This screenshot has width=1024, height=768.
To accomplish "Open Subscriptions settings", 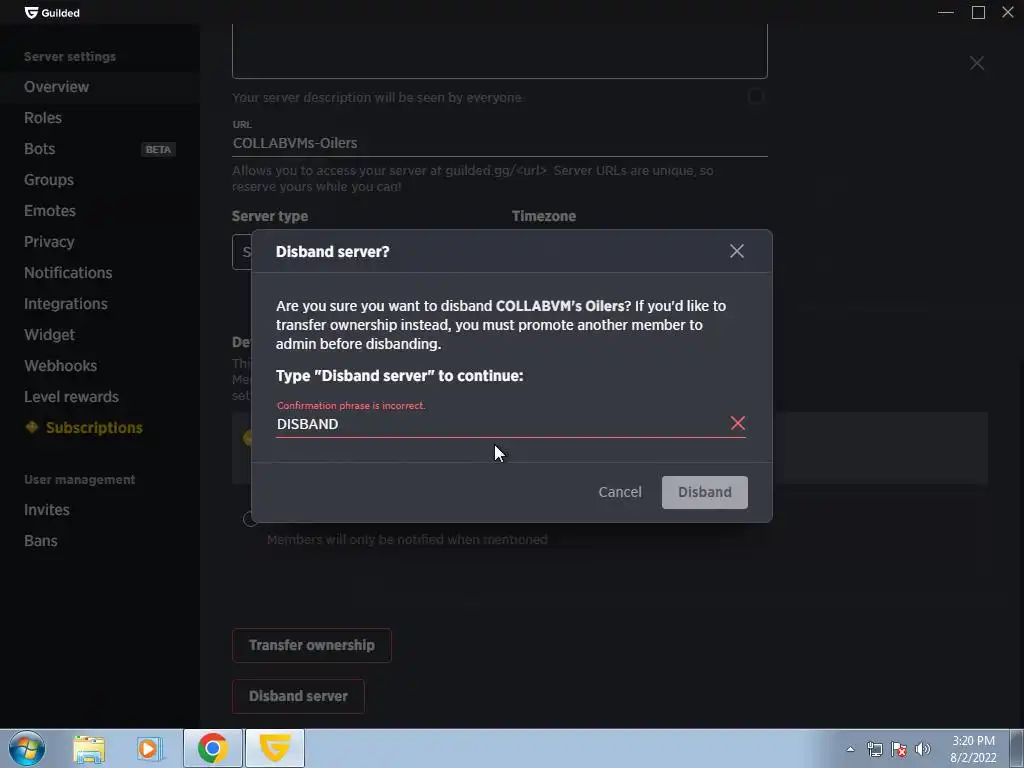I will [x=94, y=428].
